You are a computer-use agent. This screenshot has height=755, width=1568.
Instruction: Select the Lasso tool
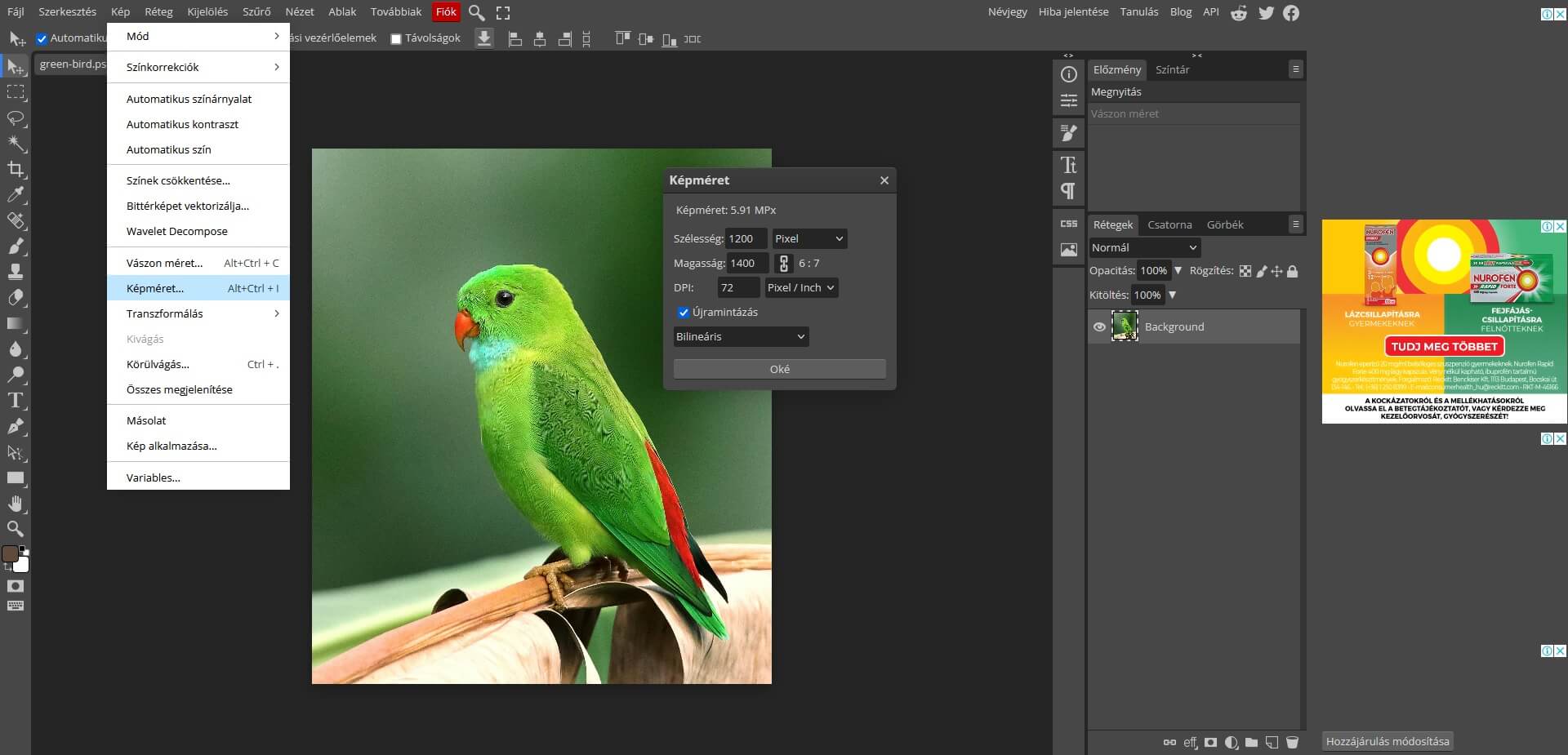tap(16, 118)
